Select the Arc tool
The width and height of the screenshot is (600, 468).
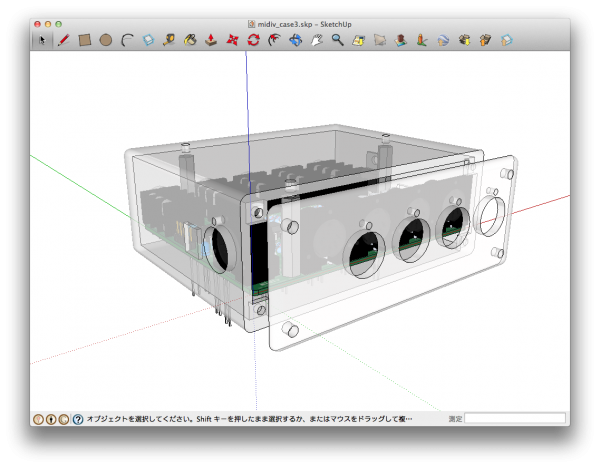[127, 41]
